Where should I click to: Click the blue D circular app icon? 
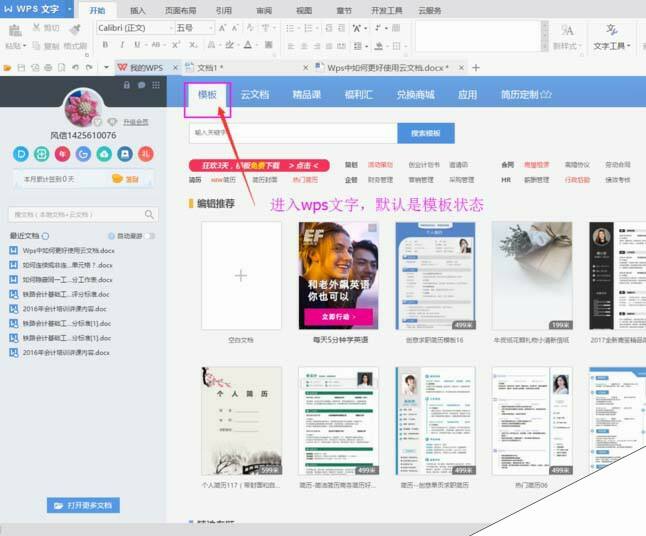21,154
